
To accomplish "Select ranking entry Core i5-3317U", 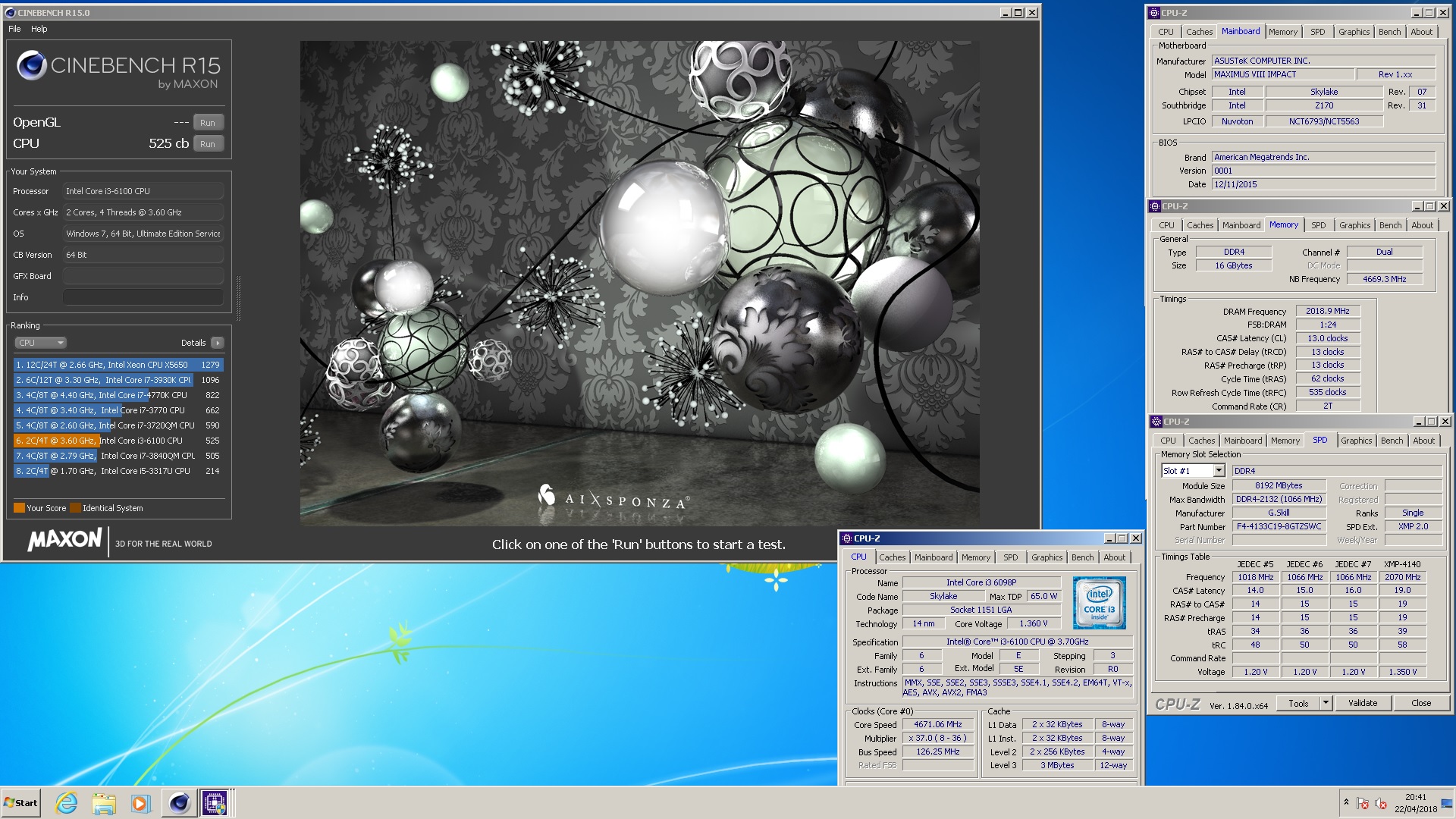I will tap(118, 471).
